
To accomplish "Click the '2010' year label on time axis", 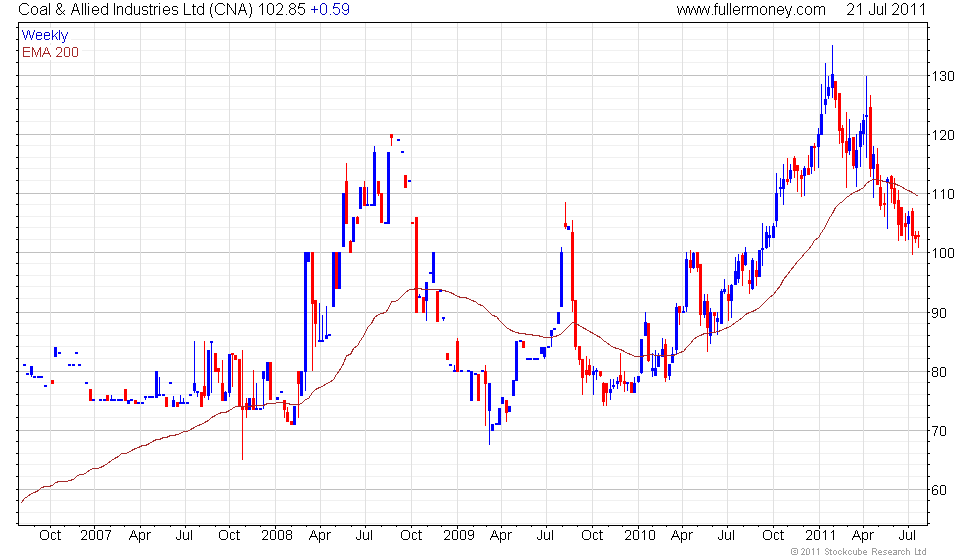I will 640,536.
